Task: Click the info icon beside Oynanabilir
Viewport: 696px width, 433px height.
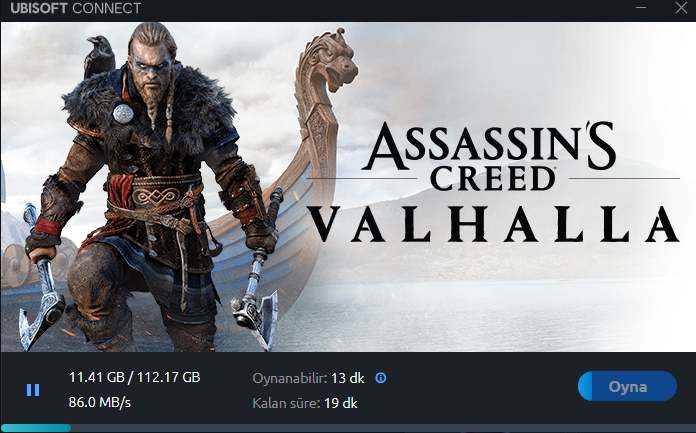Action: [380, 378]
